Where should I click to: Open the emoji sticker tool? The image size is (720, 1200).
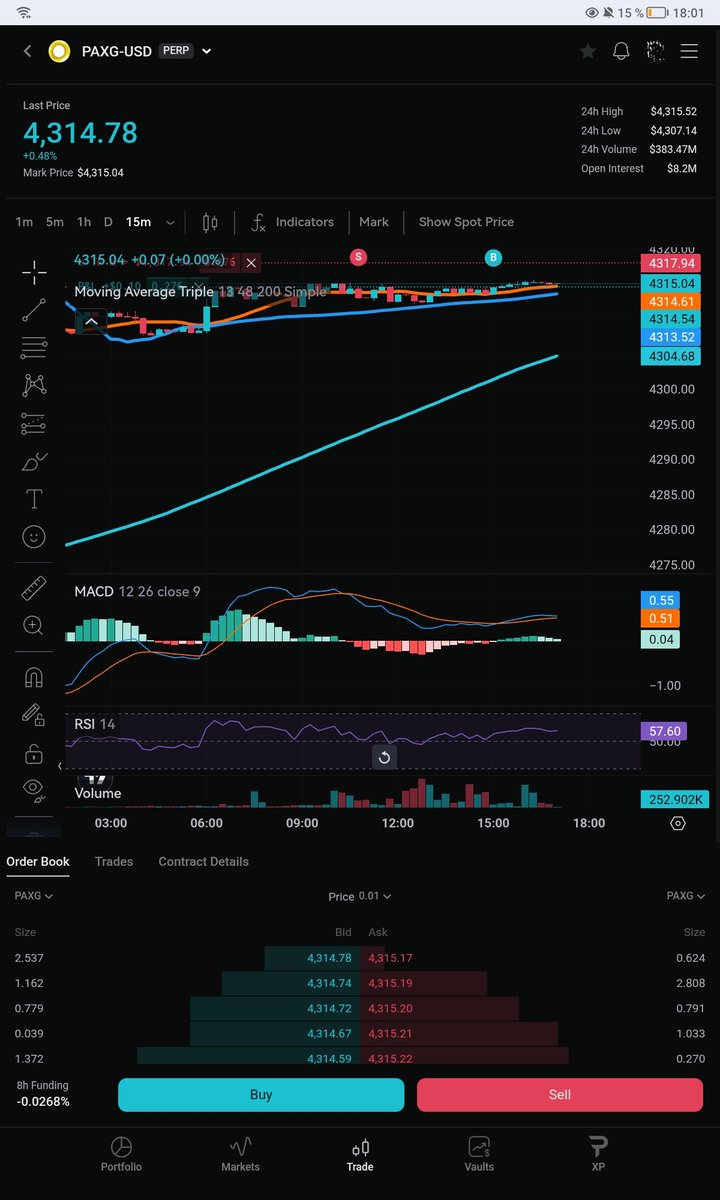[x=34, y=537]
